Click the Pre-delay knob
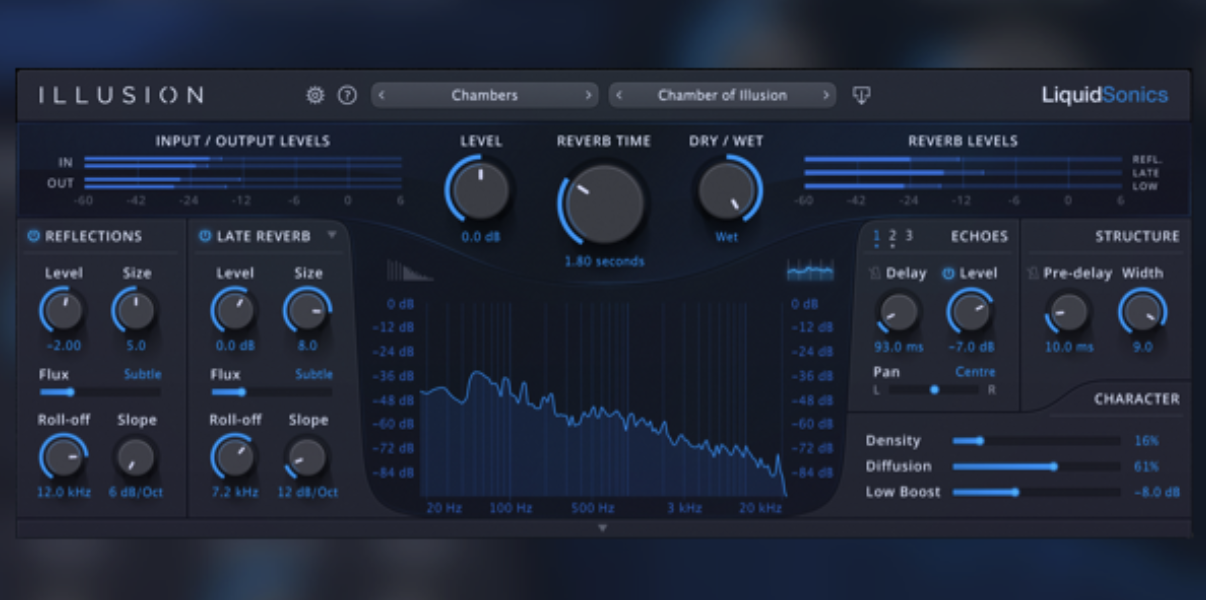The height and width of the screenshot is (600, 1206). tap(1069, 312)
